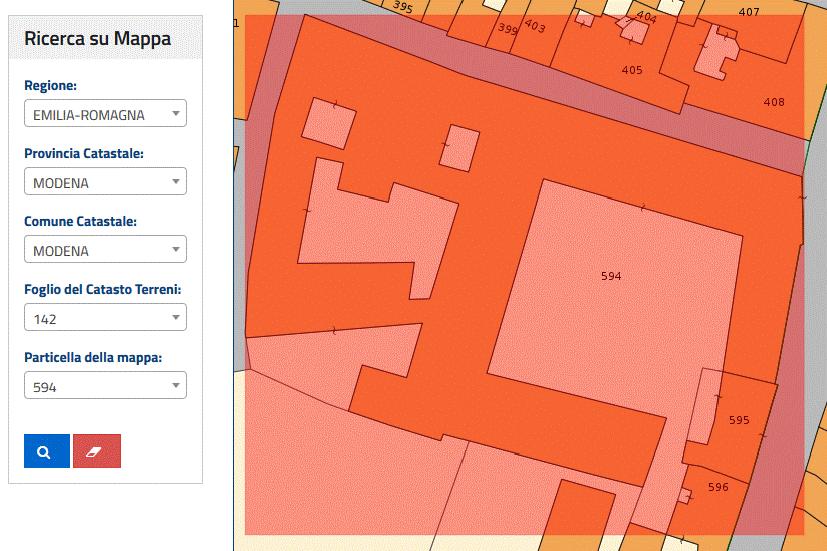Viewport: 827px width, 551px height.
Task: Choose parcel 403 on the map
Action: (534, 27)
